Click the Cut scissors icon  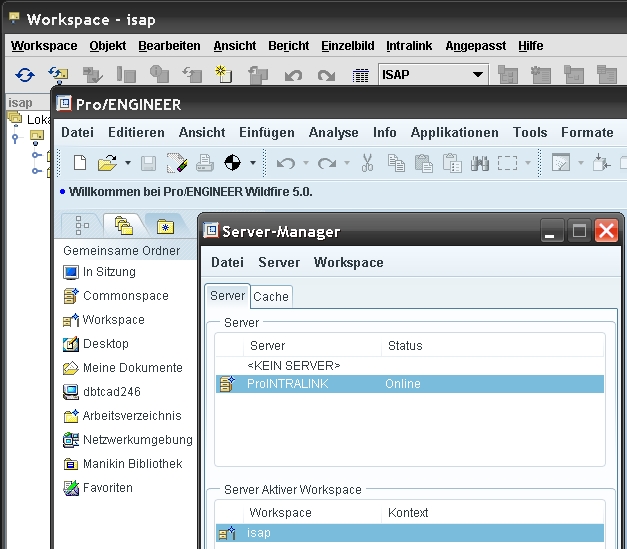coord(367,163)
